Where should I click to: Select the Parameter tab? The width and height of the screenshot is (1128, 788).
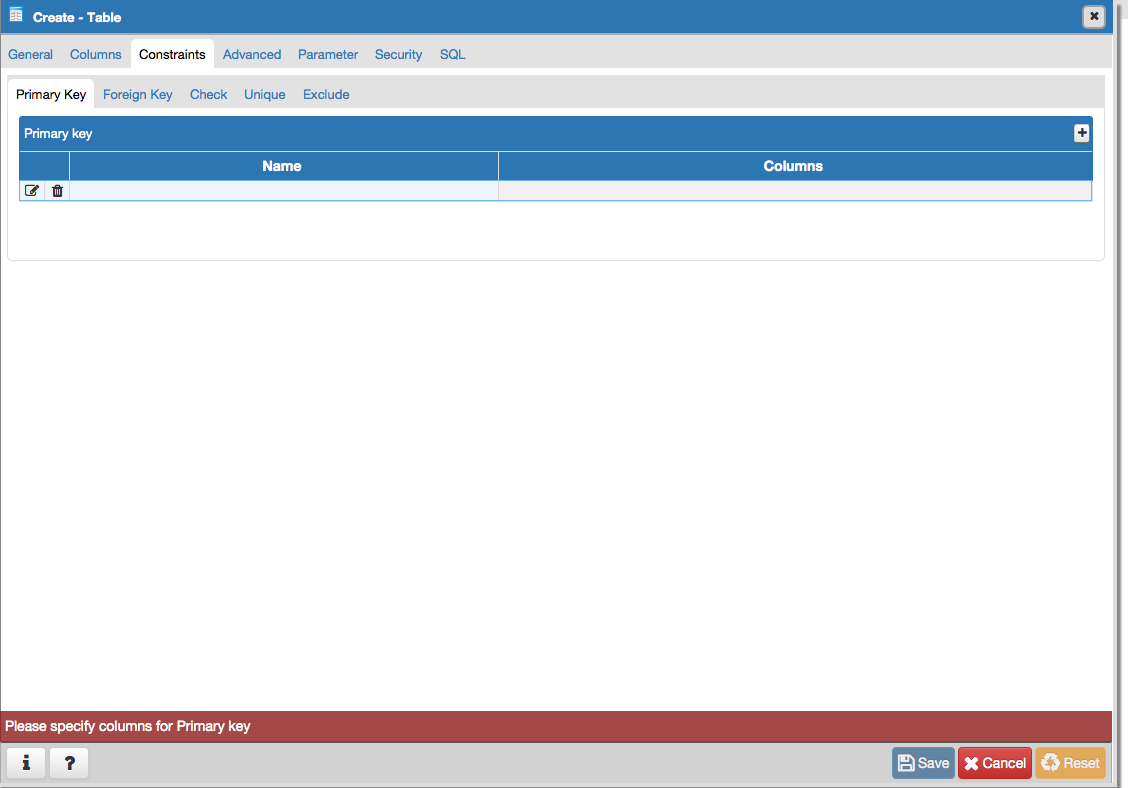[328, 54]
